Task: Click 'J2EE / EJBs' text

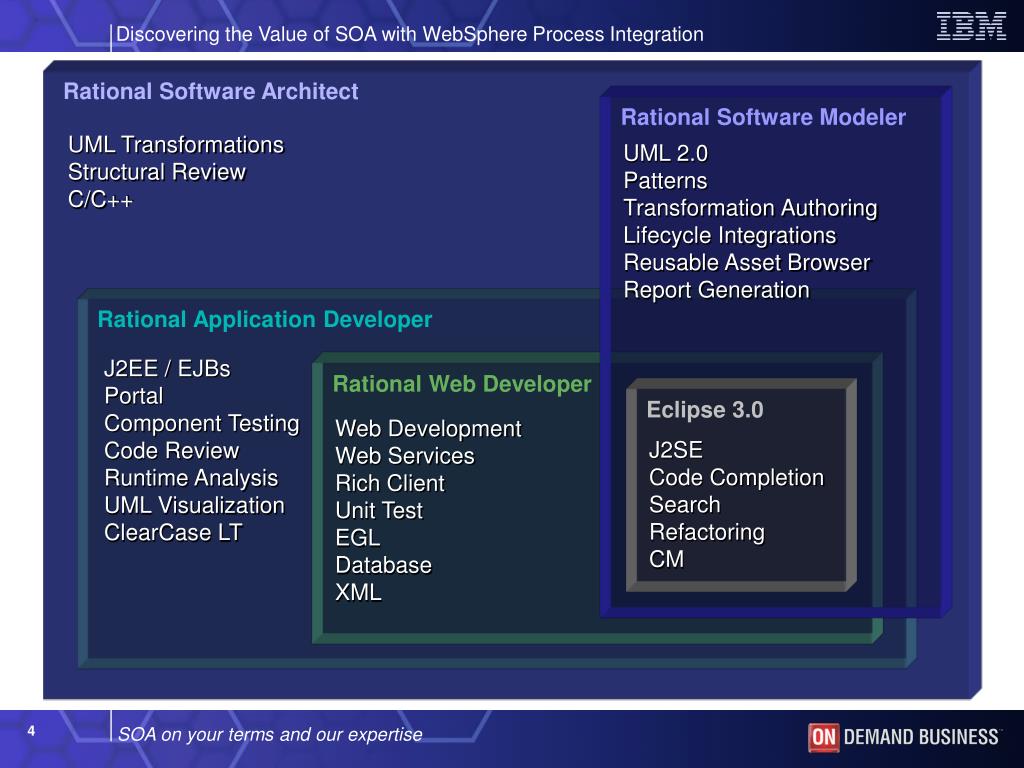Action: pos(167,368)
